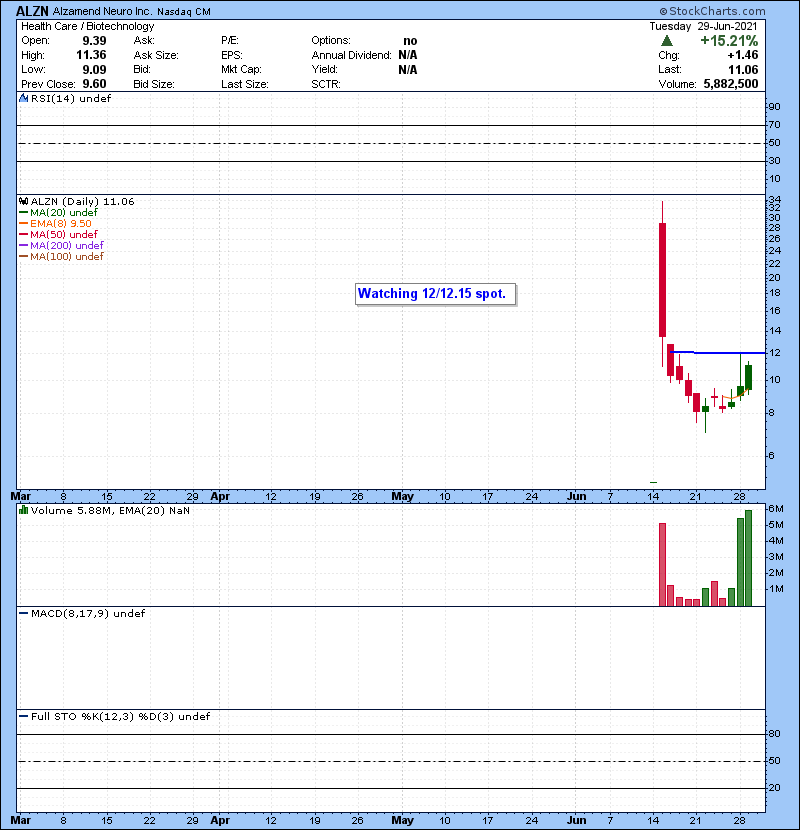Click the +15.21% percent change
800x830 pixels.
(729, 41)
